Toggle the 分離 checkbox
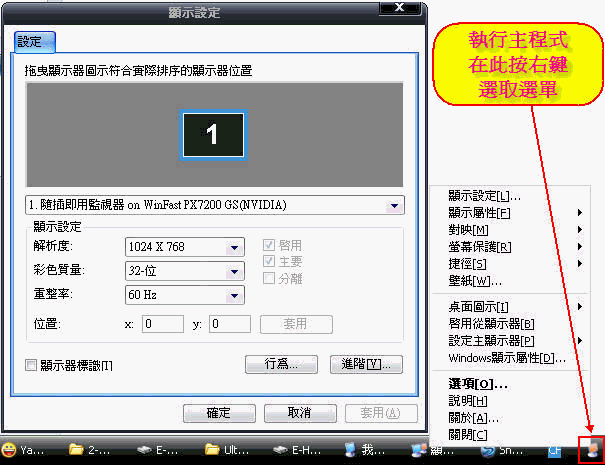The width and height of the screenshot is (605, 465). click(268, 277)
